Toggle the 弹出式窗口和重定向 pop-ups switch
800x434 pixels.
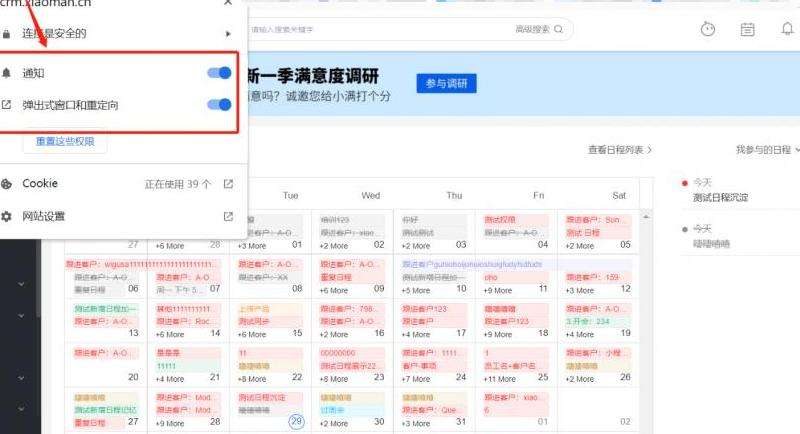[218, 104]
